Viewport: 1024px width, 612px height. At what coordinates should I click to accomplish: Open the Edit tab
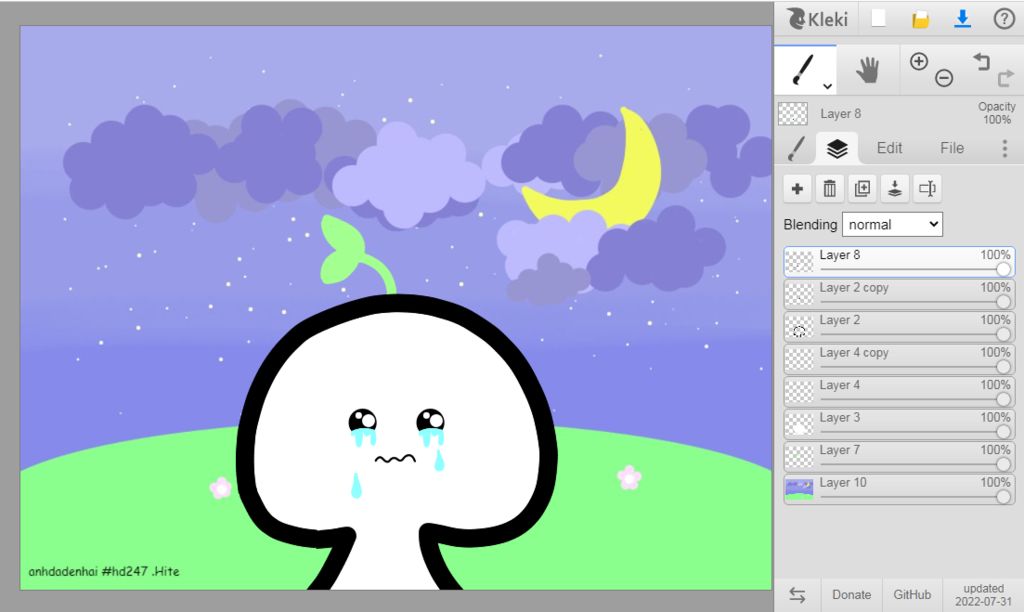coord(889,148)
